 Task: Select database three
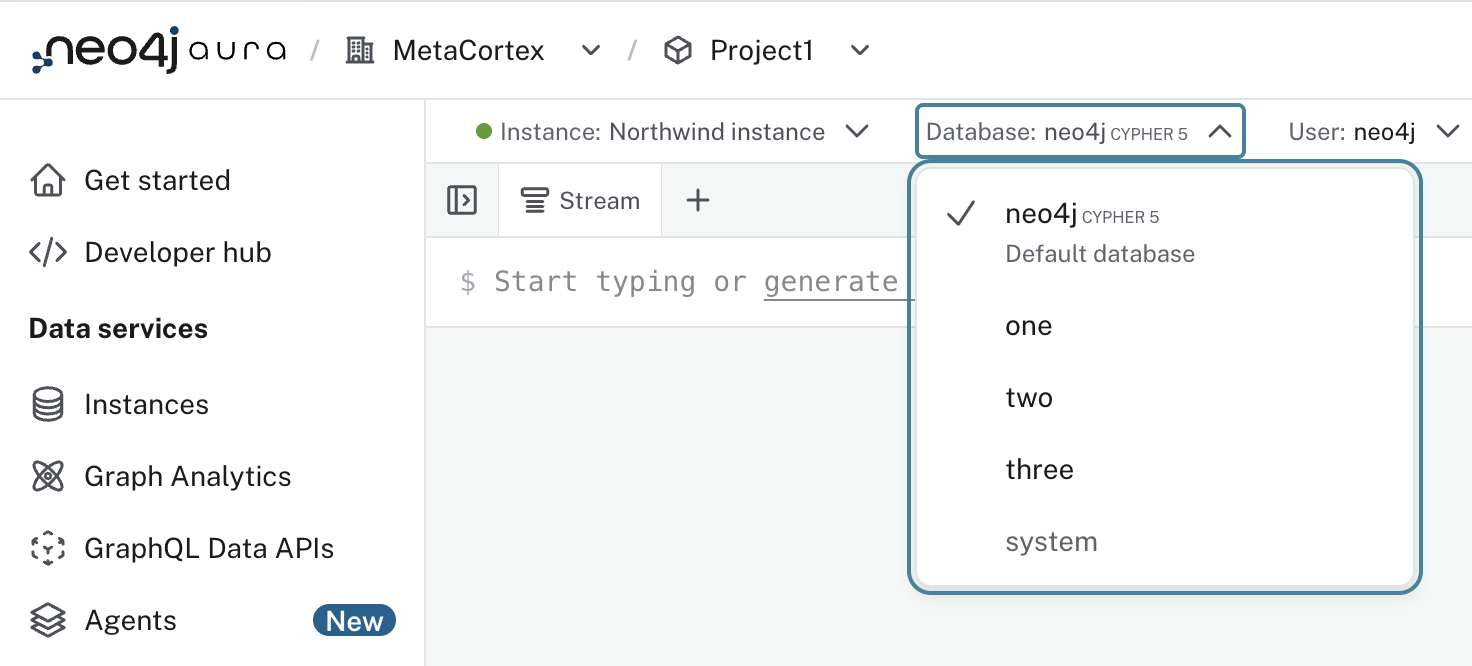tap(1165, 470)
